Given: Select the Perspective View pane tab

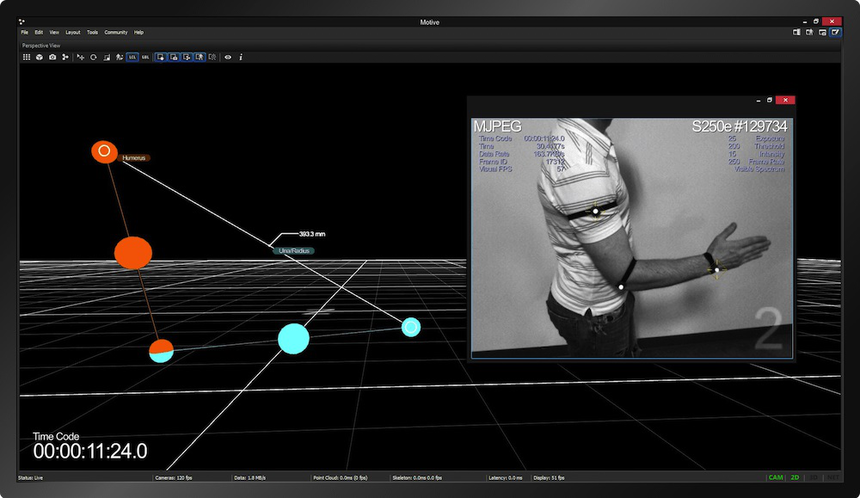Looking at the screenshot, I should click(x=41, y=46).
